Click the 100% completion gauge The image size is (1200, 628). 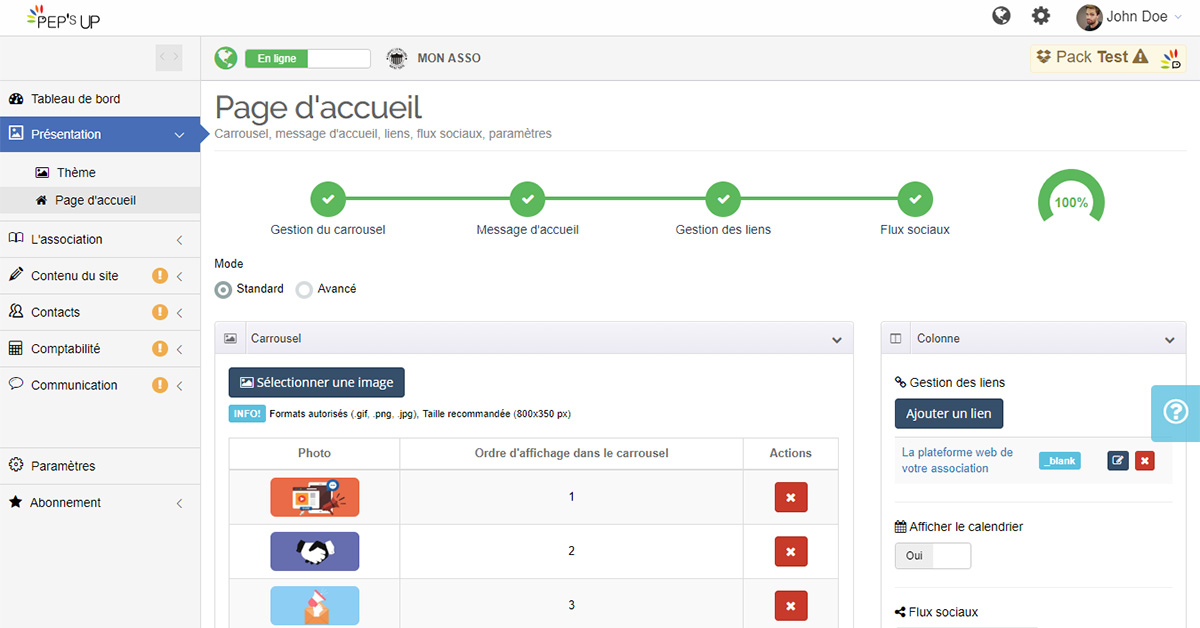1071,198
